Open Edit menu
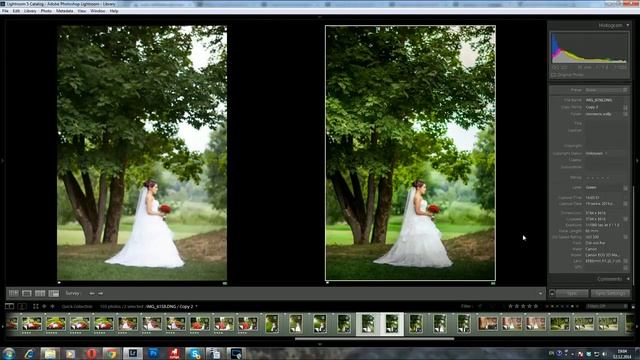Screen dimensions: 640x360 click(16, 11)
